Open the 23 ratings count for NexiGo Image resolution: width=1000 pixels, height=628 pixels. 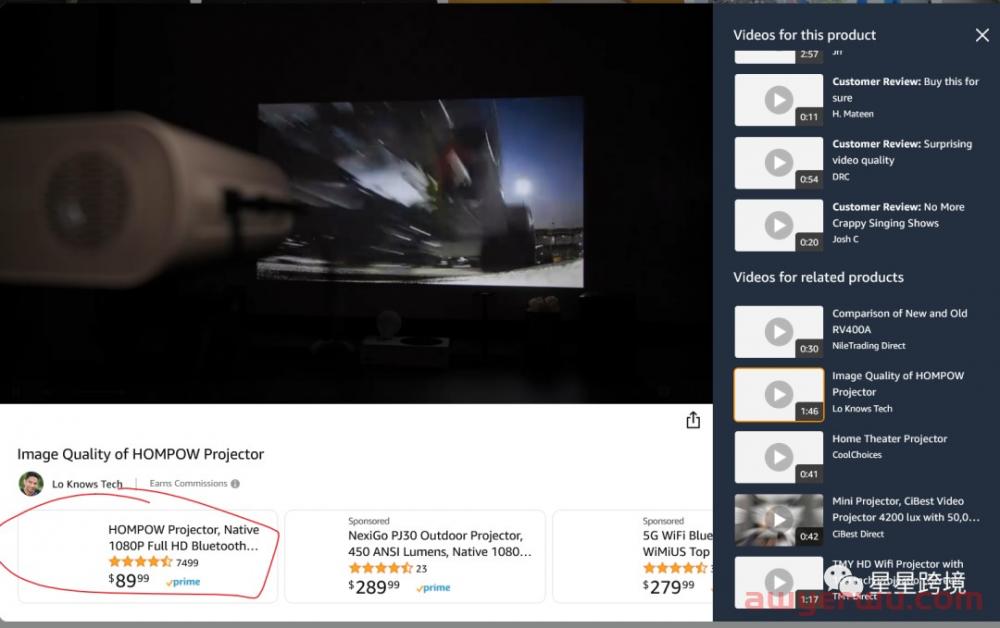tap(421, 569)
